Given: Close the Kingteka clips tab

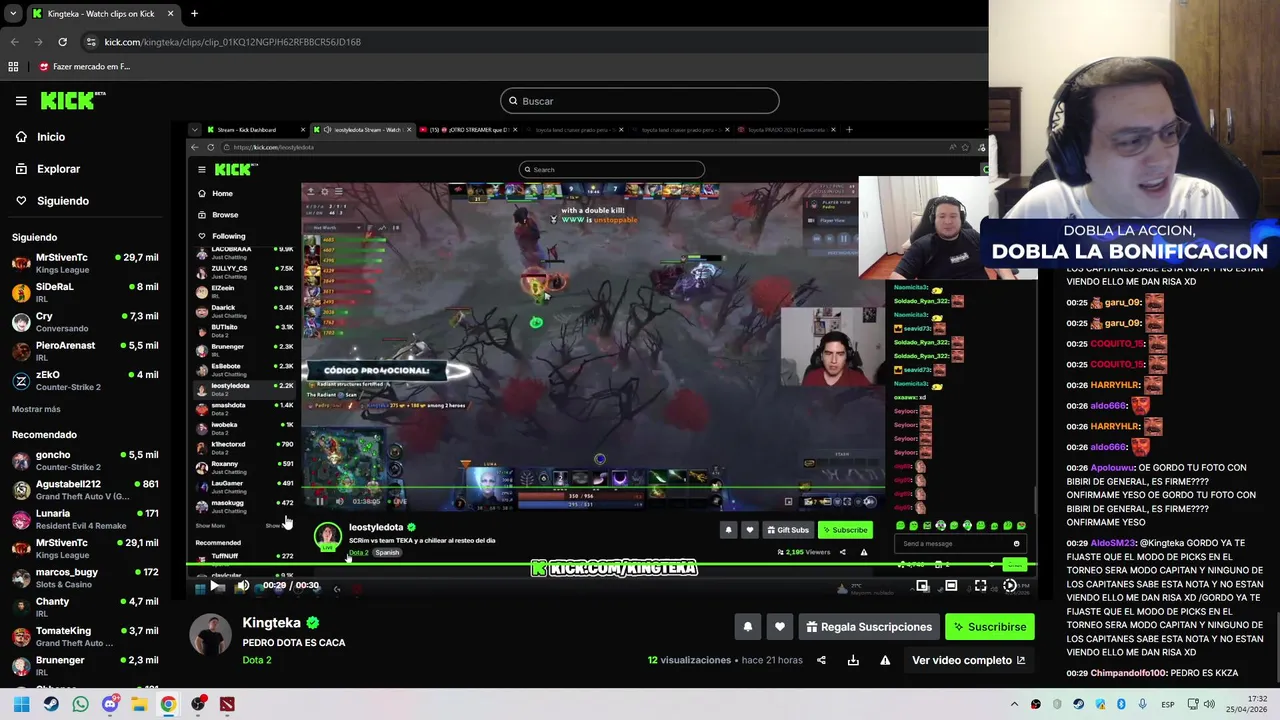Looking at the screenshot, I should (x=170, y=14).
